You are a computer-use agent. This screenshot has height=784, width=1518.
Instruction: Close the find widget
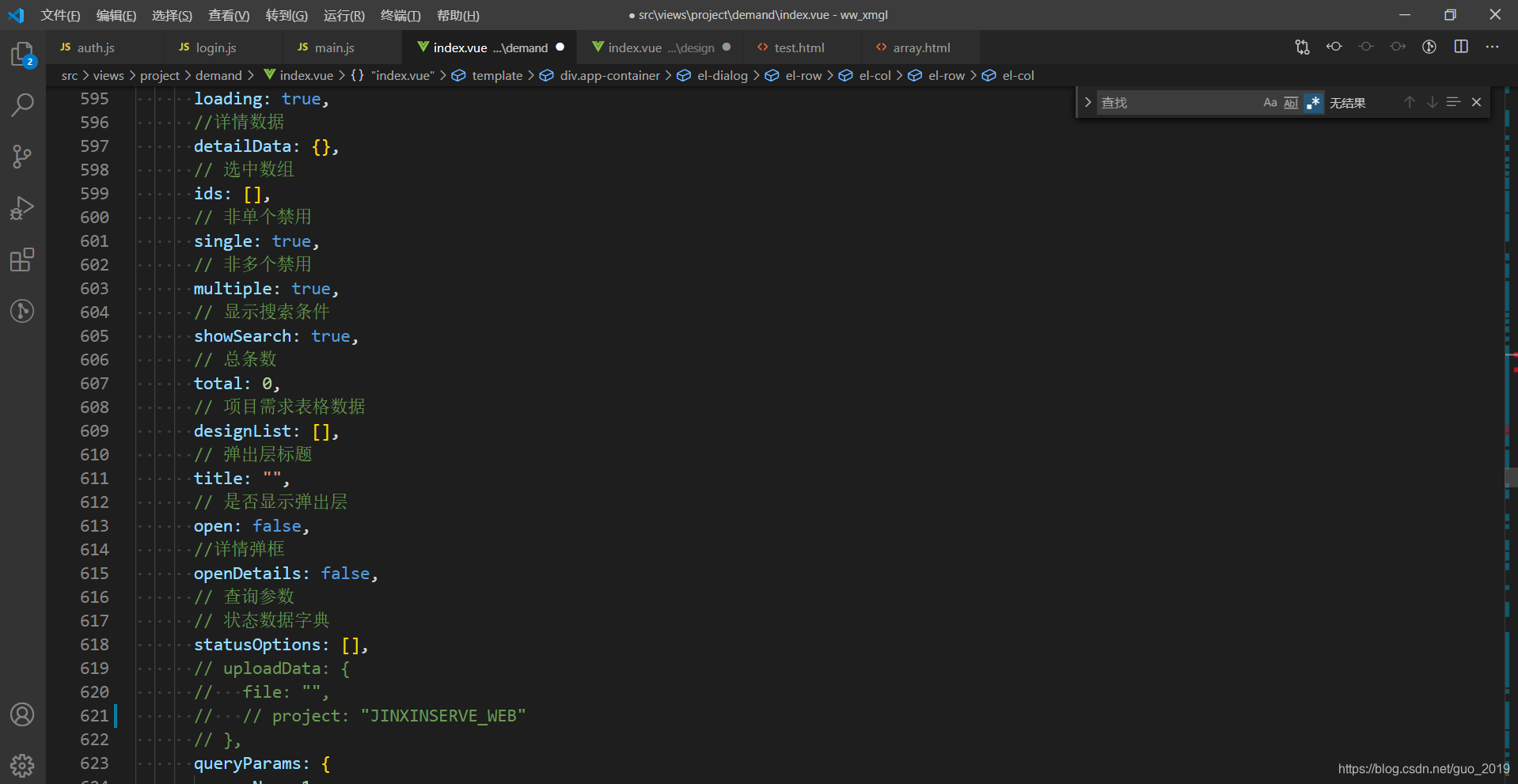[1476, 102]
